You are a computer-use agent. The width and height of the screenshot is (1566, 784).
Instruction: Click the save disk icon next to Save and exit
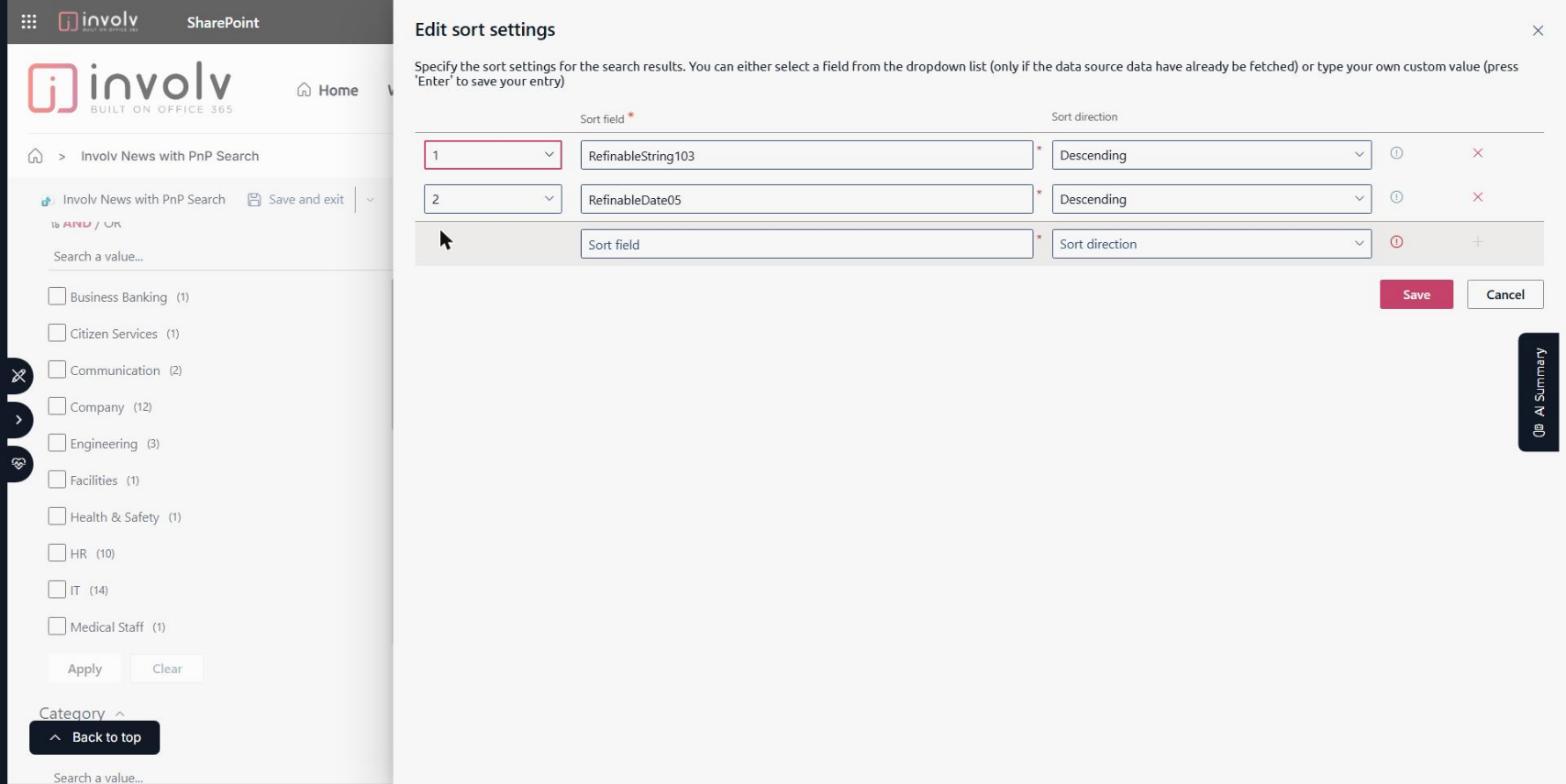click(x=254, y=199)
